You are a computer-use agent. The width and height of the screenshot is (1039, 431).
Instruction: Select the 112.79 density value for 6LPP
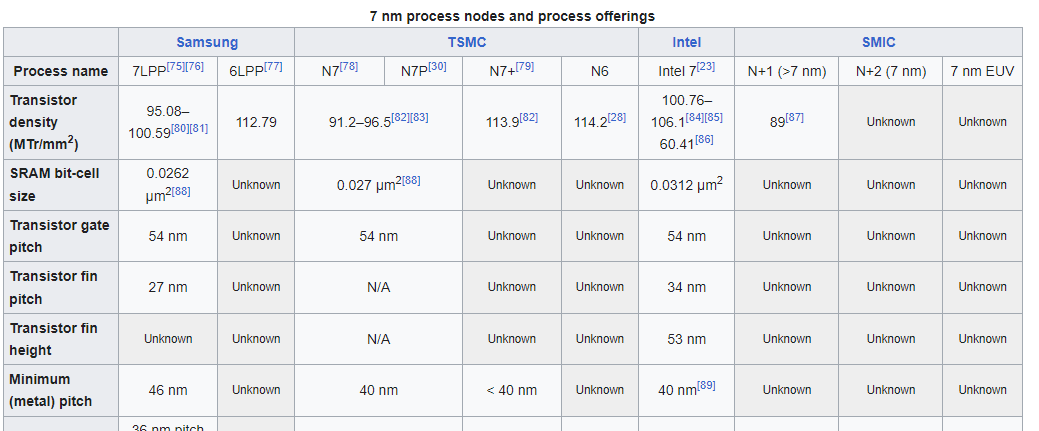(256, 123)
